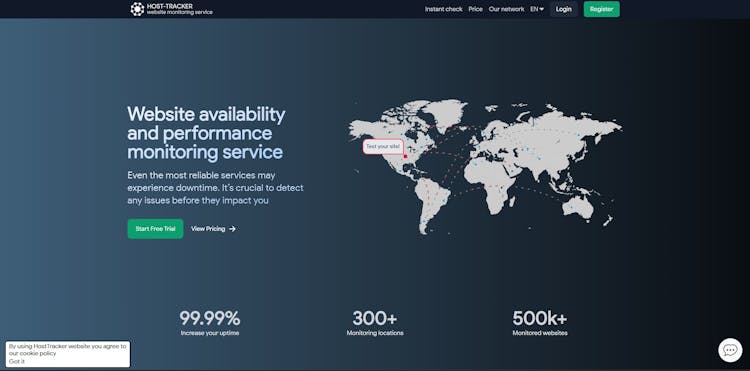
Task: Click the 'Website availability and performance' headline
Action: [206, 133]
